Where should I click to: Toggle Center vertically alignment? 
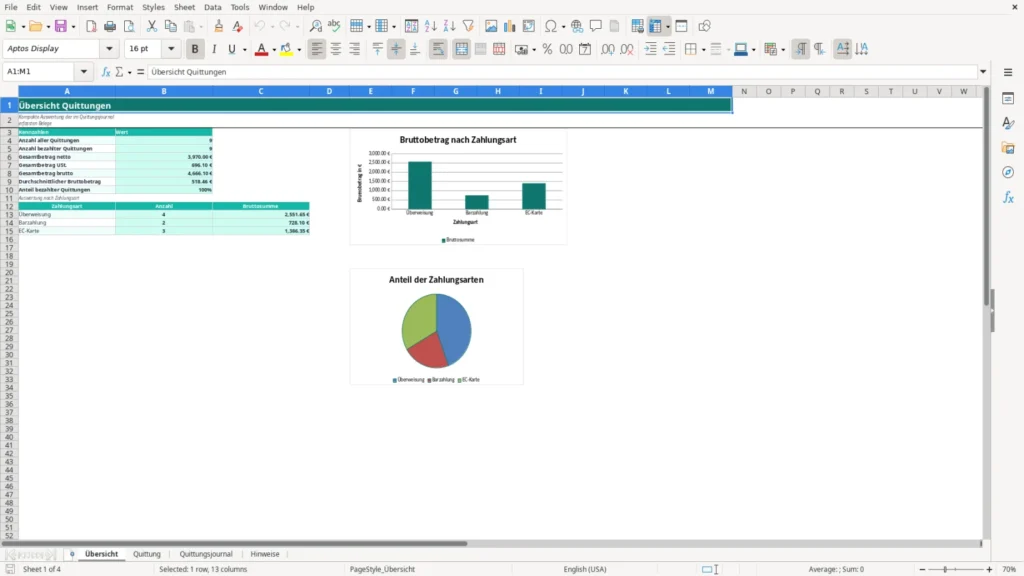coord(396,49)
